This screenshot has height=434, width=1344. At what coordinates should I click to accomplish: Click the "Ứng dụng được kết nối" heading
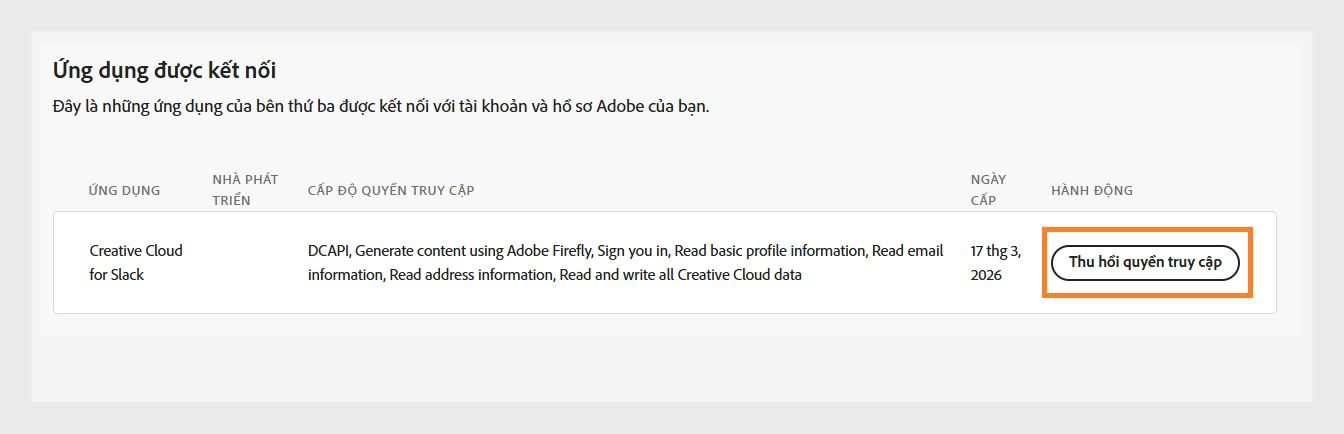click(x=164, y=70)
